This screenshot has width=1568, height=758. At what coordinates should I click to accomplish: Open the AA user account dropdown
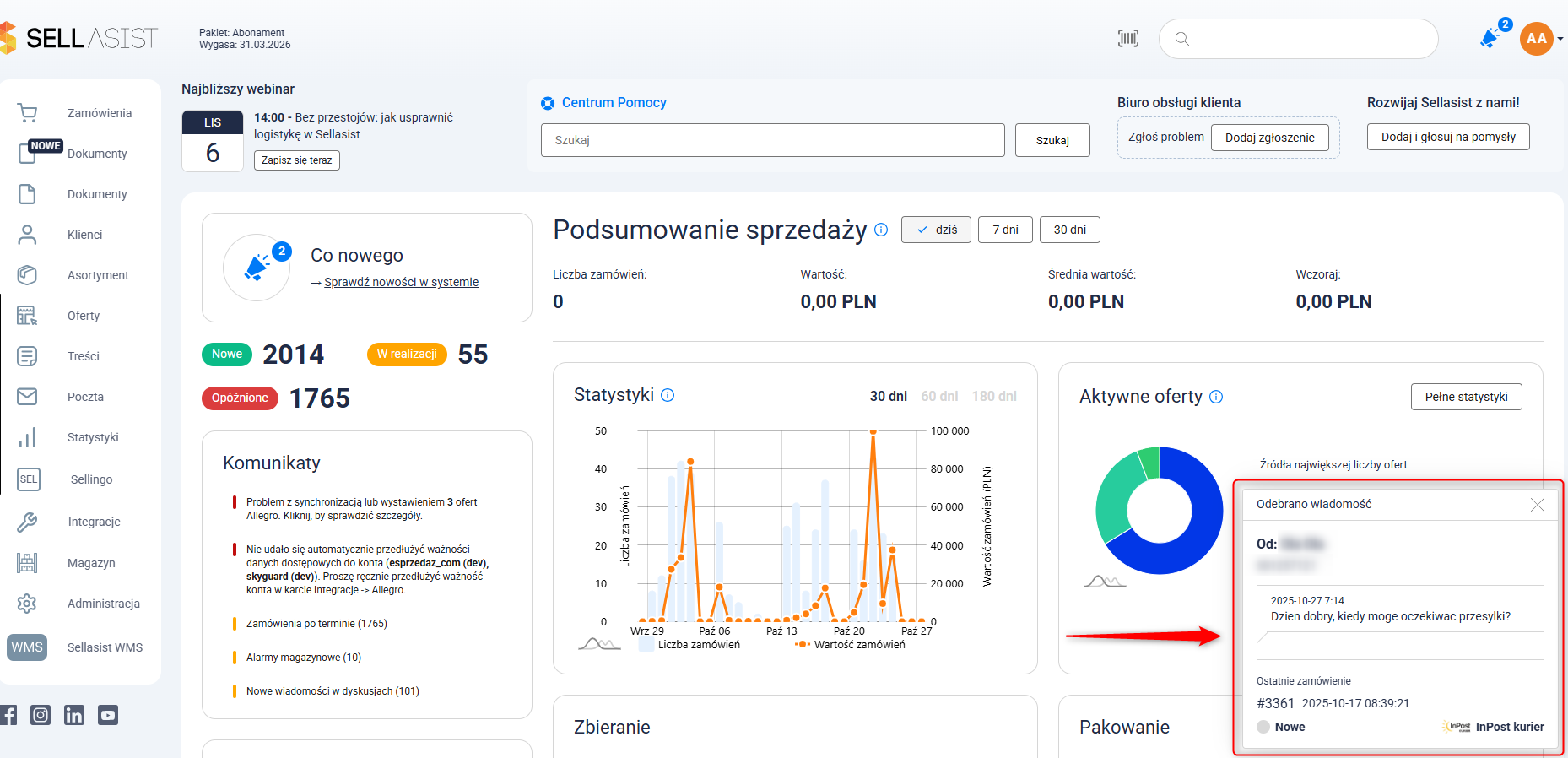coord(1541,39)
